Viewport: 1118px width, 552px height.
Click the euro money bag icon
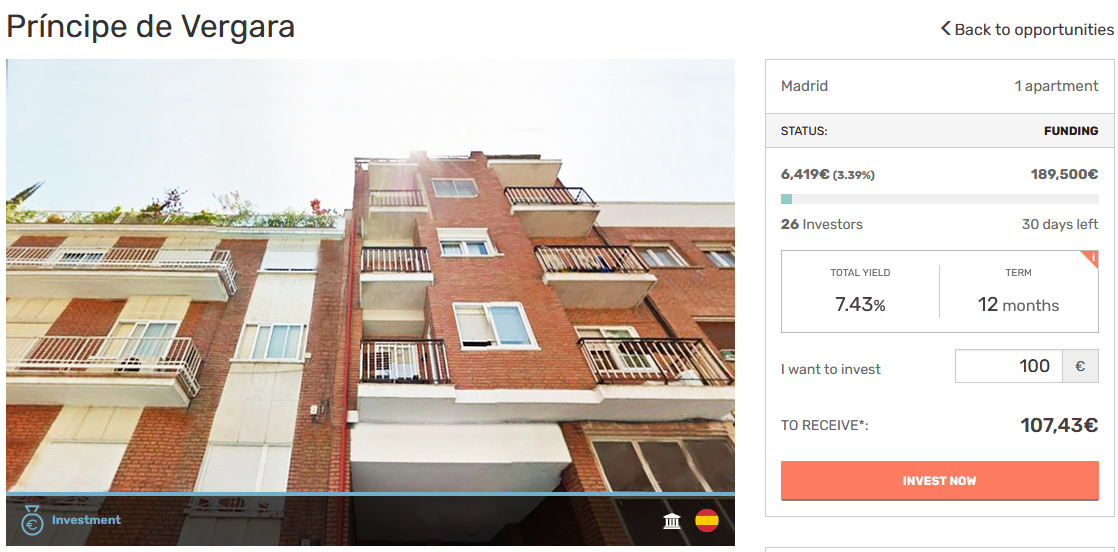pos(31,521)
